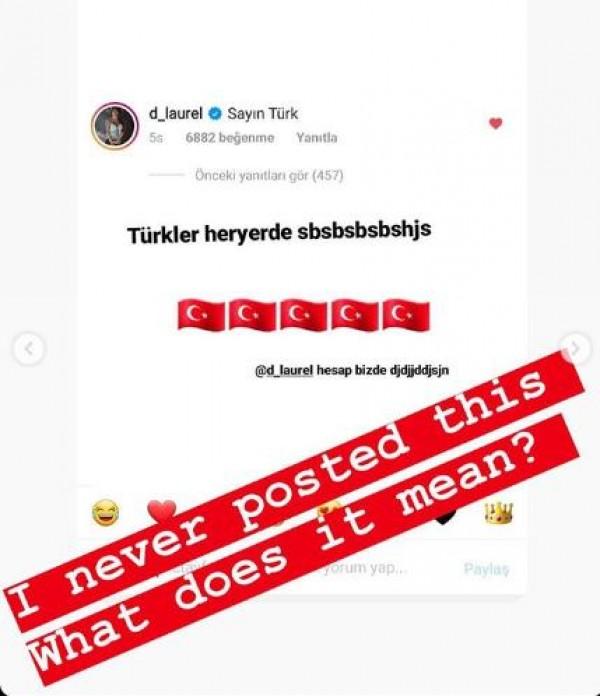Go to the previous slide with the left arrow
The image size is (600, 696).
pyautogui.click(x=29, y=349)
